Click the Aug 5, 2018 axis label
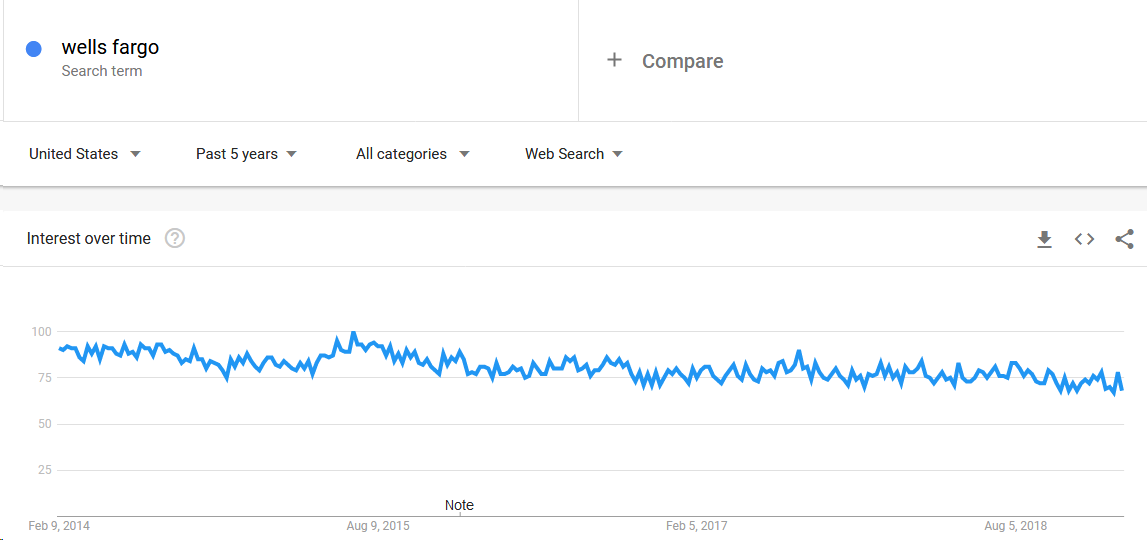 1015,526
